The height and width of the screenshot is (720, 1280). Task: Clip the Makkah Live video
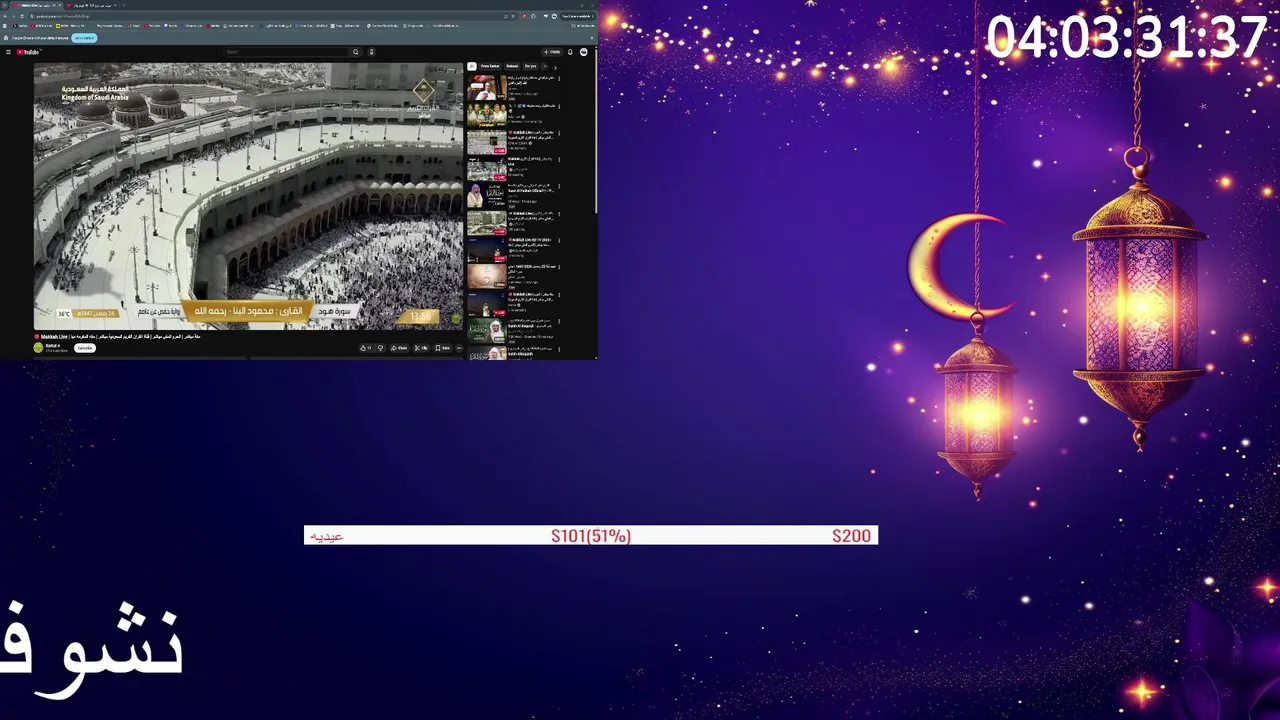421,348
